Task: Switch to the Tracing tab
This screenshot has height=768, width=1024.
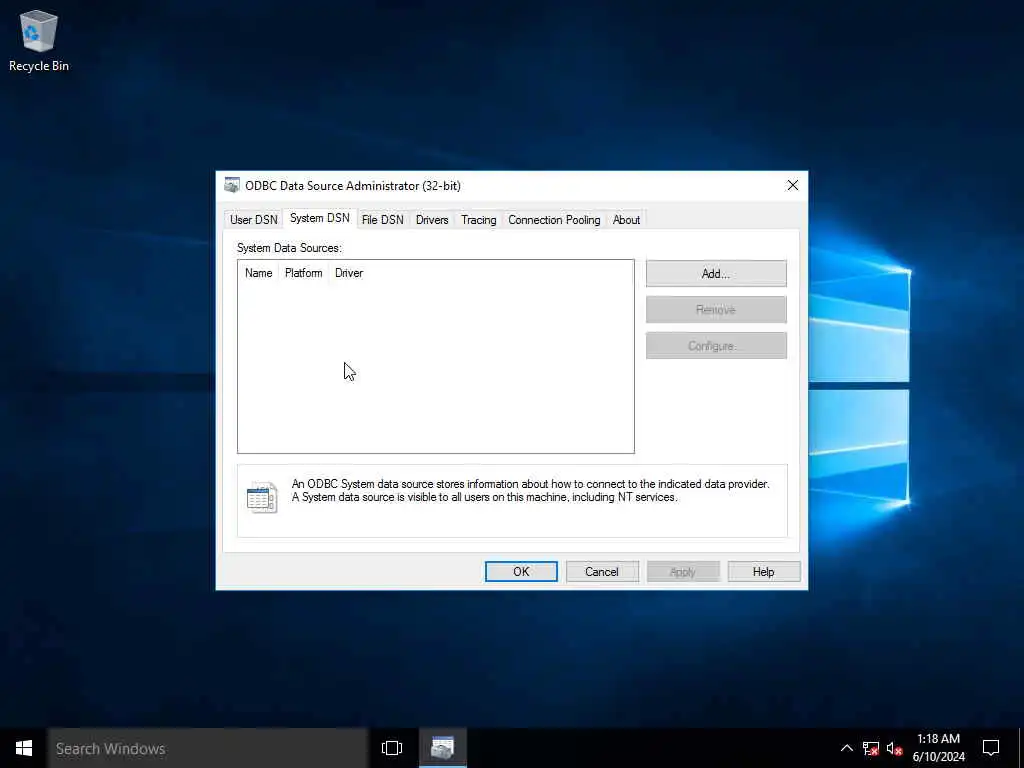Action: point(479,220)
